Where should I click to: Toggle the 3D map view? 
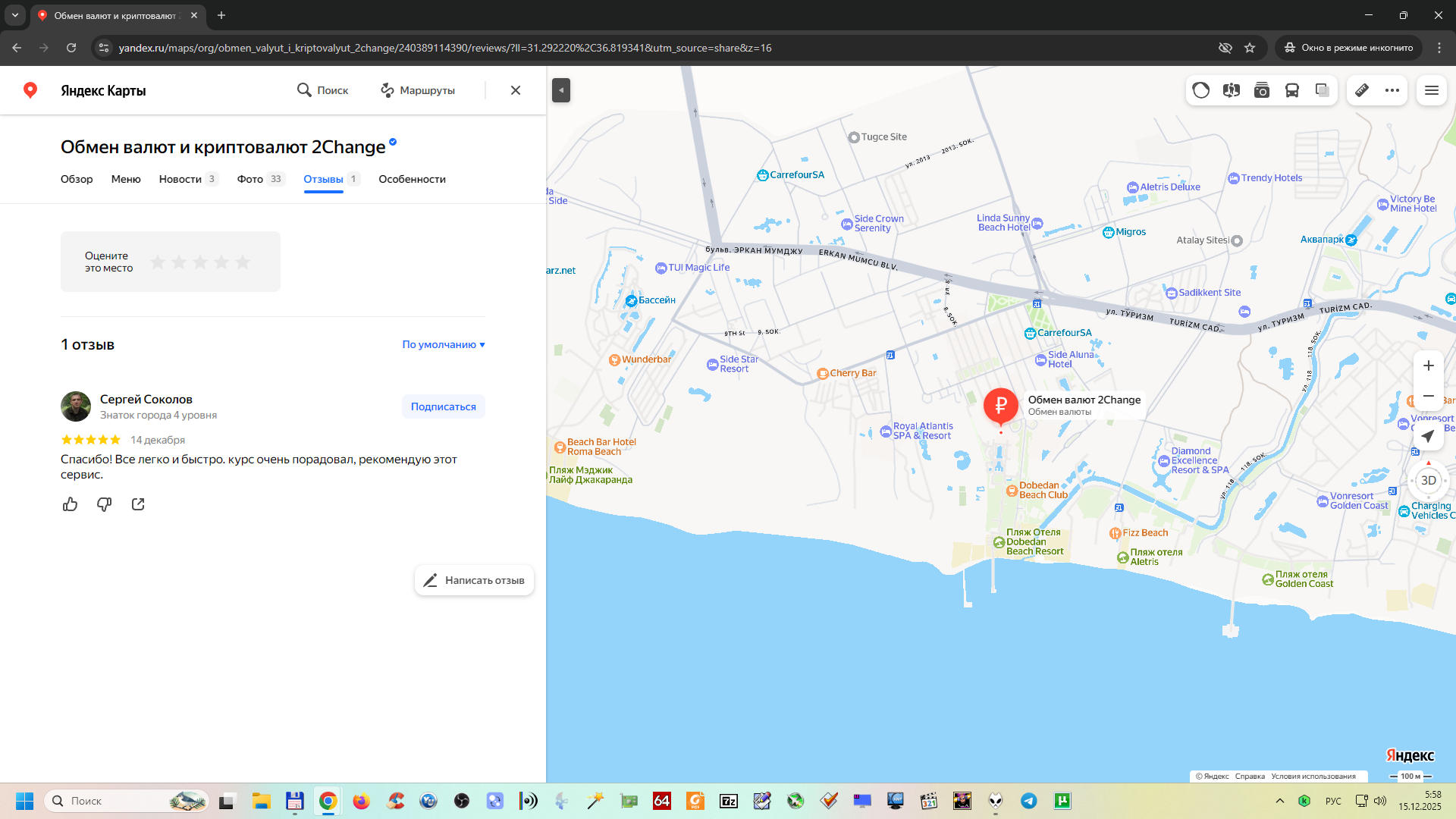click(1428, 481)
